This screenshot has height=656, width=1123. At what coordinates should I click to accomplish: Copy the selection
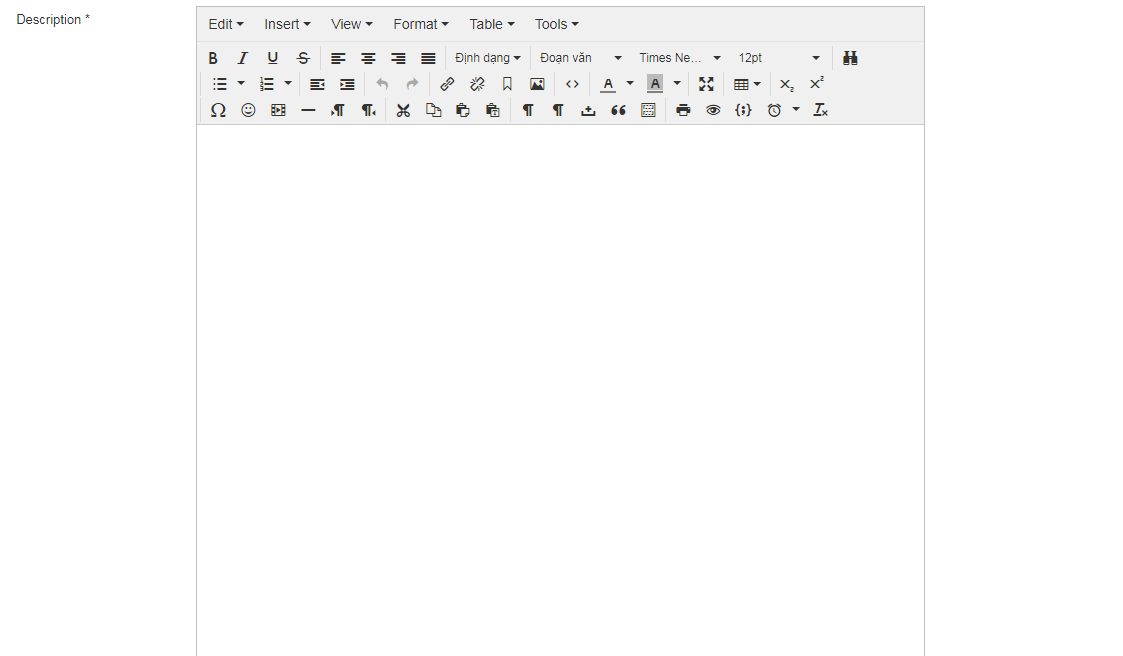(433, 110)
